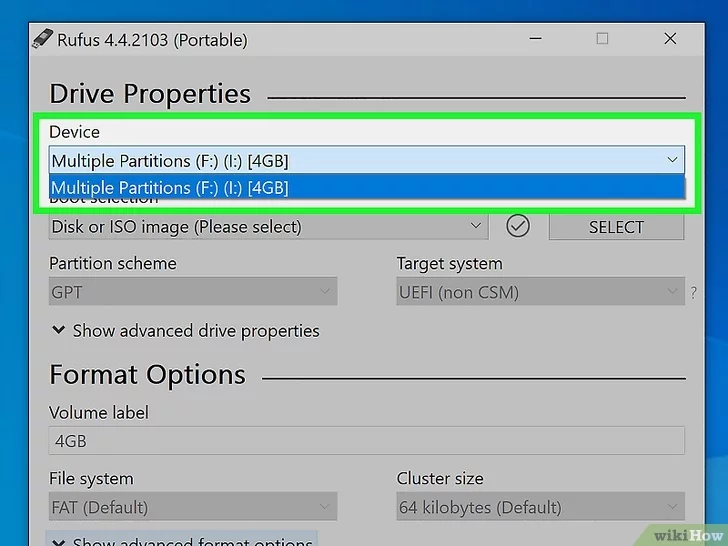Click the Format Options heading
The width and height of the screenshot is (728, 546).
coord(147,375)
